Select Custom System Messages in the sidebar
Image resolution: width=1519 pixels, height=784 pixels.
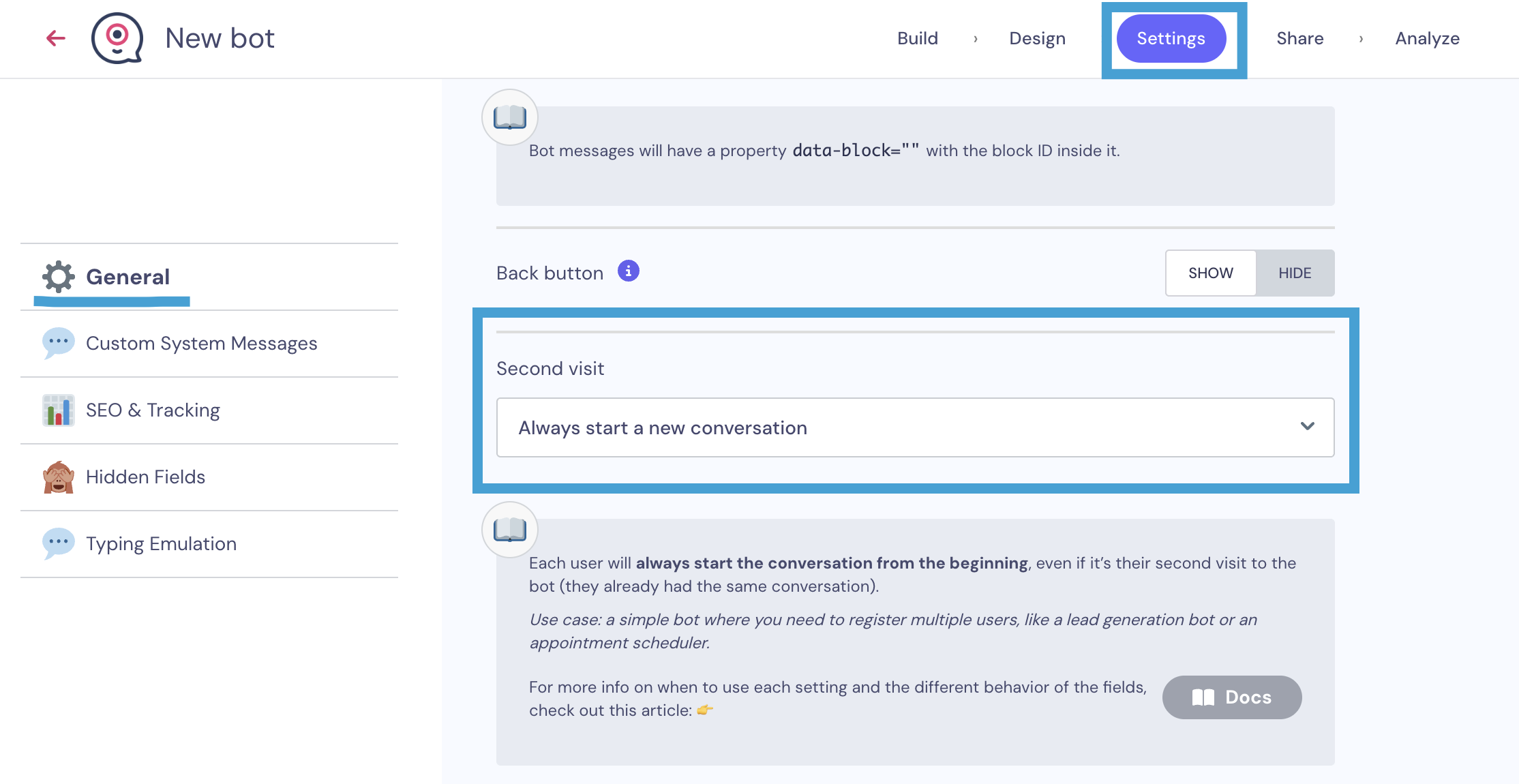pos(201,343)
